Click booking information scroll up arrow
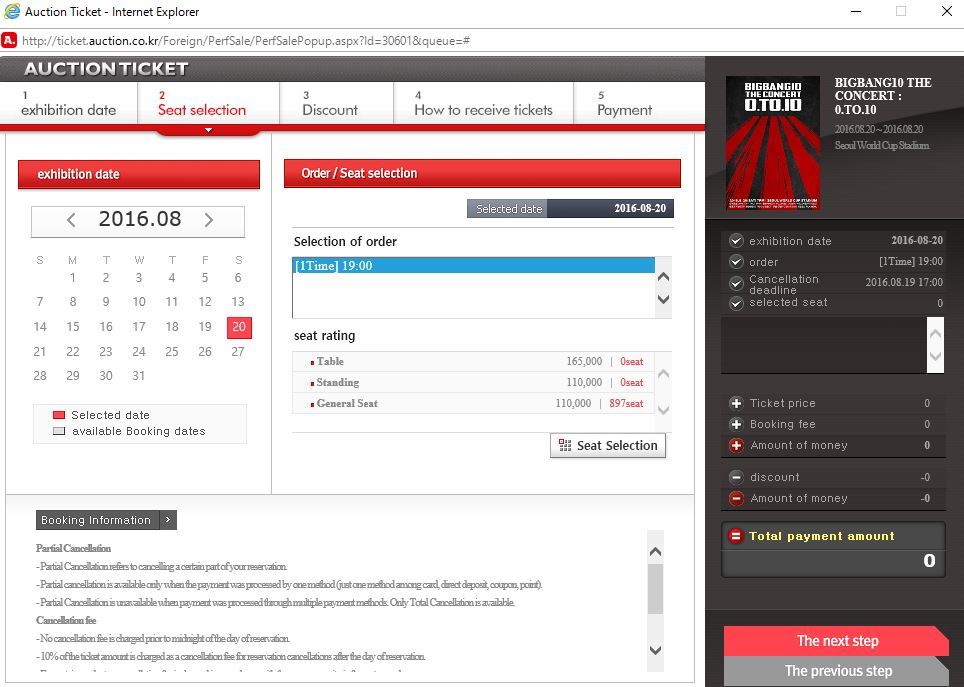The width and height of the screenshot is (964, 687). pos(655,552)
